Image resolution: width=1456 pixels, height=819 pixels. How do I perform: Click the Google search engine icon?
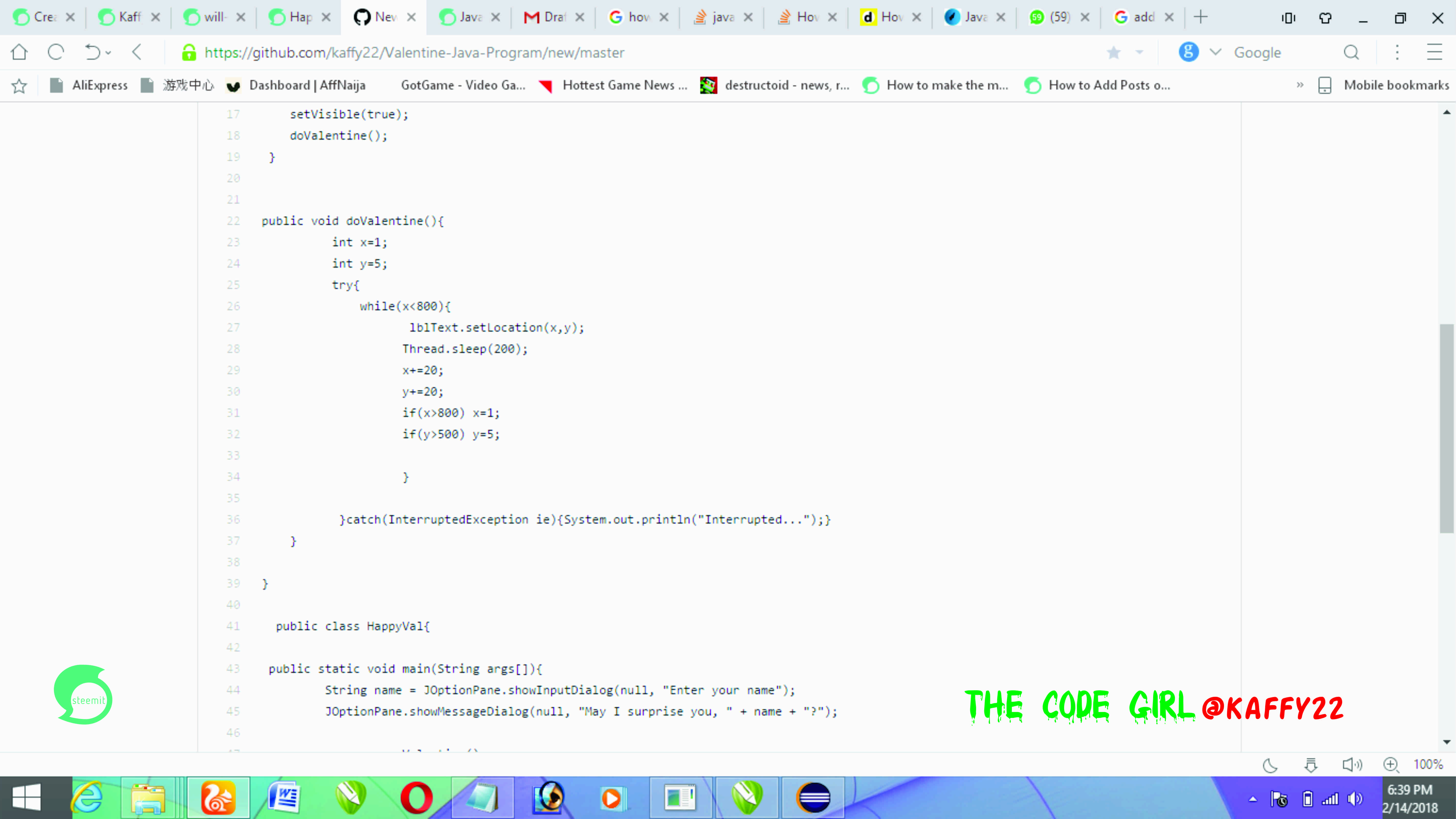(1188, 52)
